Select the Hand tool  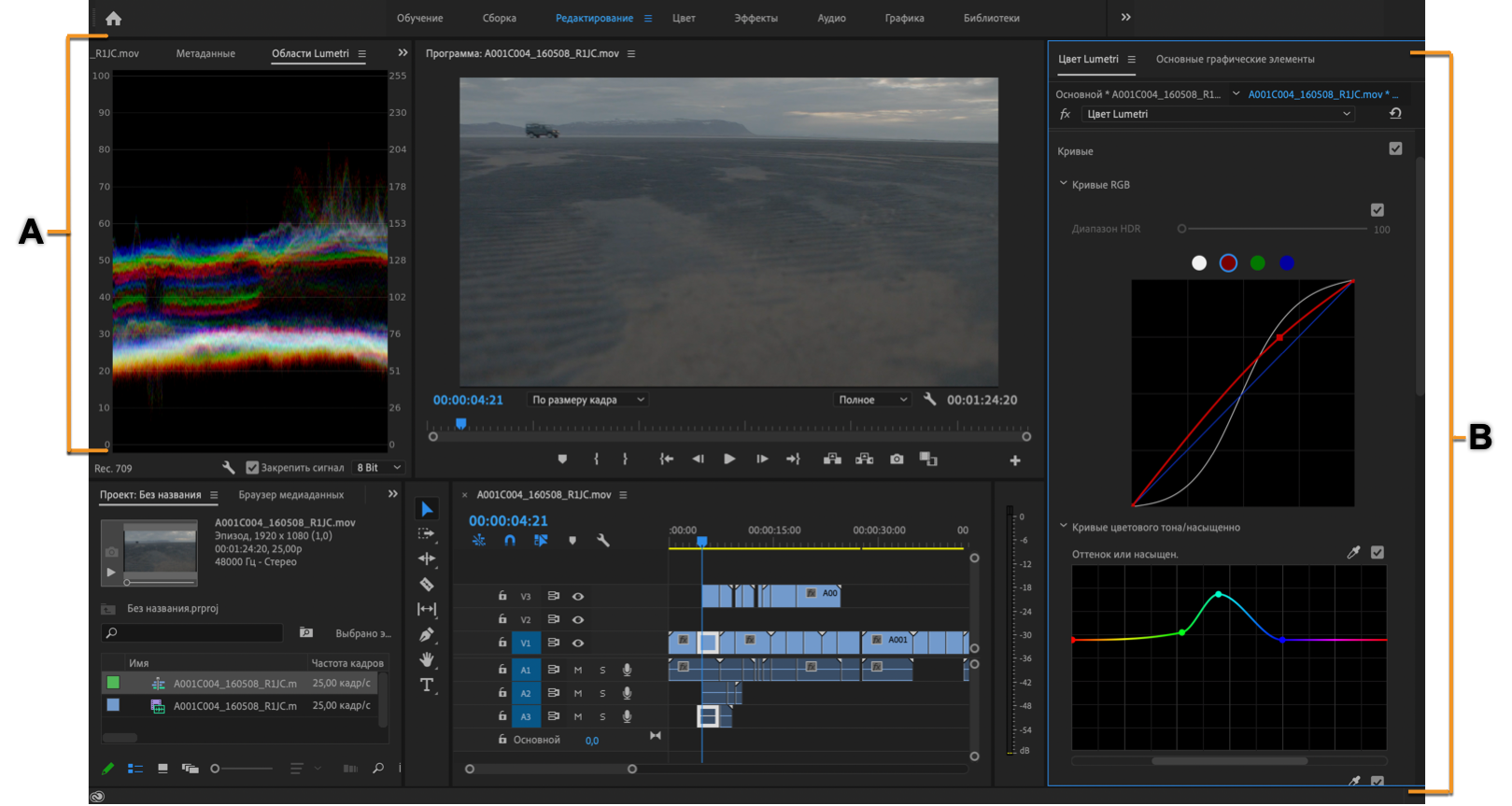point(427,659)
